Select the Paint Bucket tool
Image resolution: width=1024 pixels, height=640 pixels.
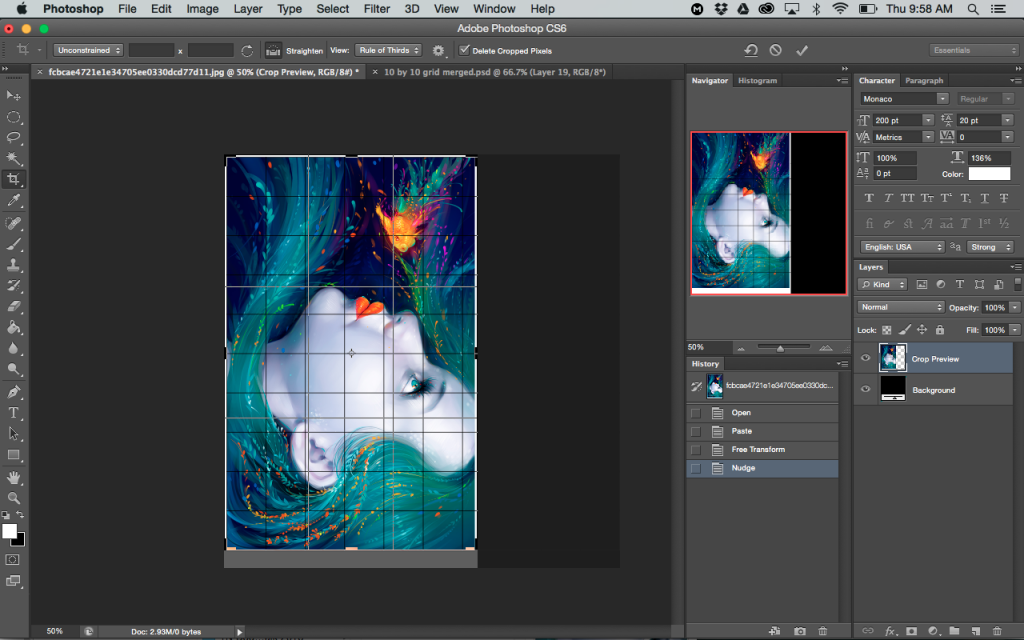[x=13, y=327]
